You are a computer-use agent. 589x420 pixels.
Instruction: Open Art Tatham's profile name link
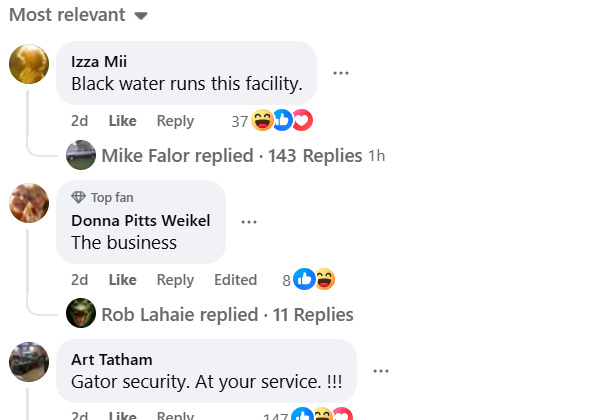[112, 360]
